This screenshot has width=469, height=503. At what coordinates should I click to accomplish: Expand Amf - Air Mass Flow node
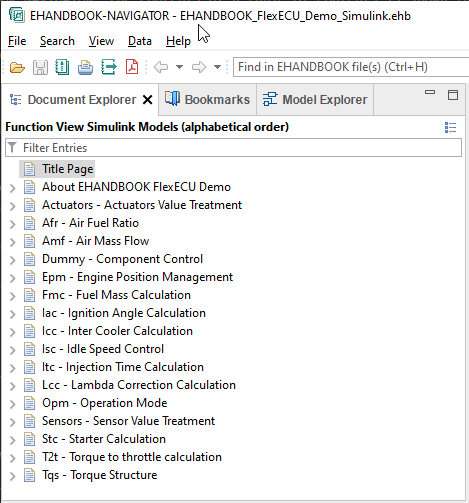[13, 242]
